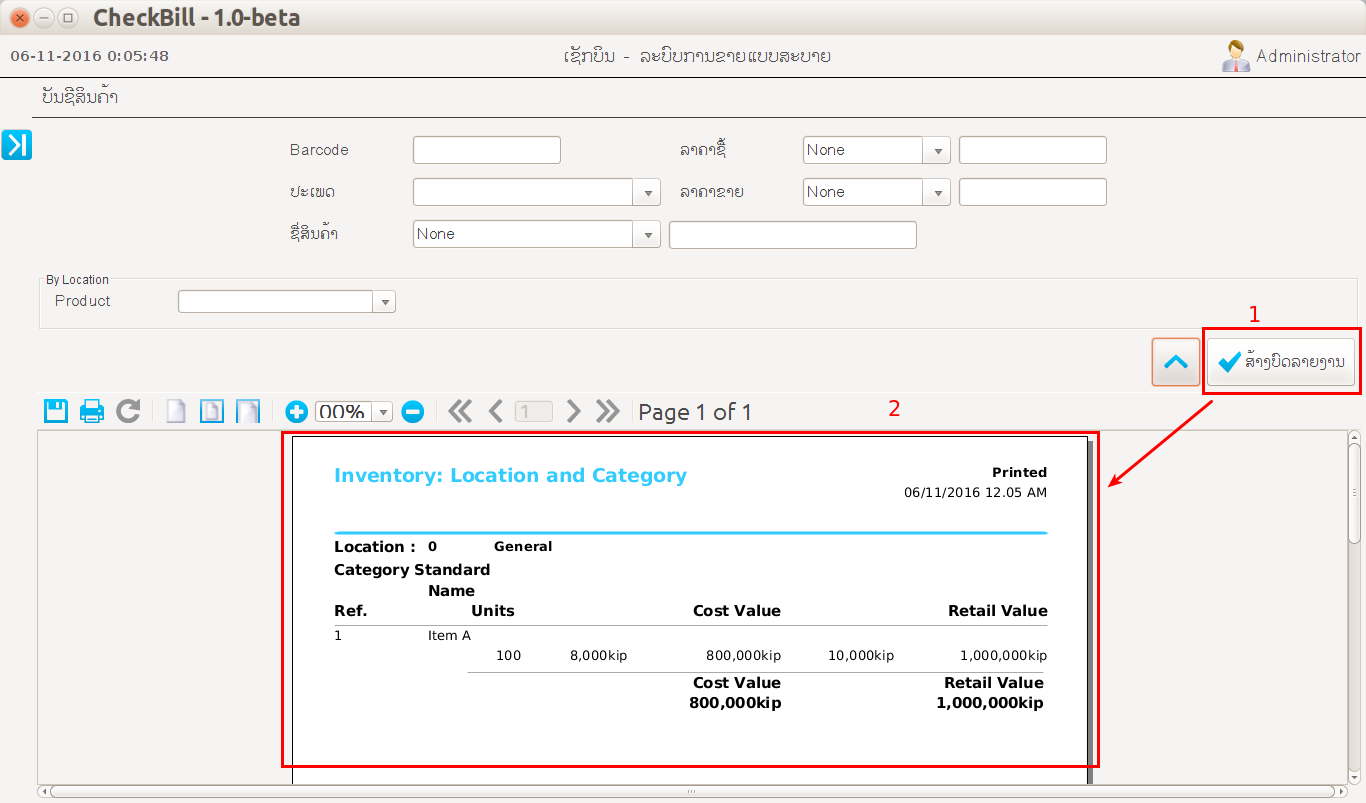Toggle the fit page view mode

212,411
